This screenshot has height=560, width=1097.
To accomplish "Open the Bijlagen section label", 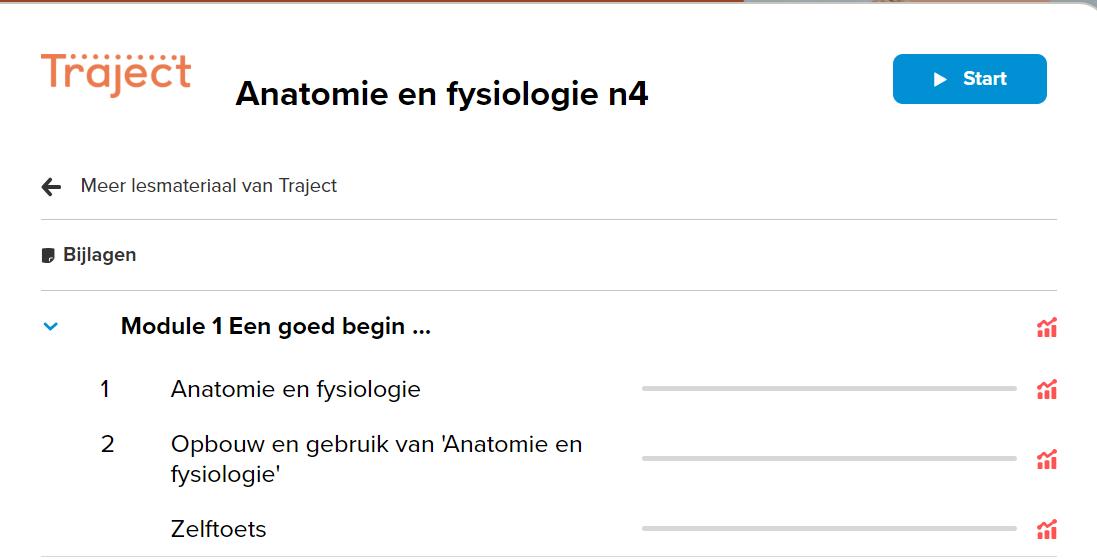I will (99, 255).
